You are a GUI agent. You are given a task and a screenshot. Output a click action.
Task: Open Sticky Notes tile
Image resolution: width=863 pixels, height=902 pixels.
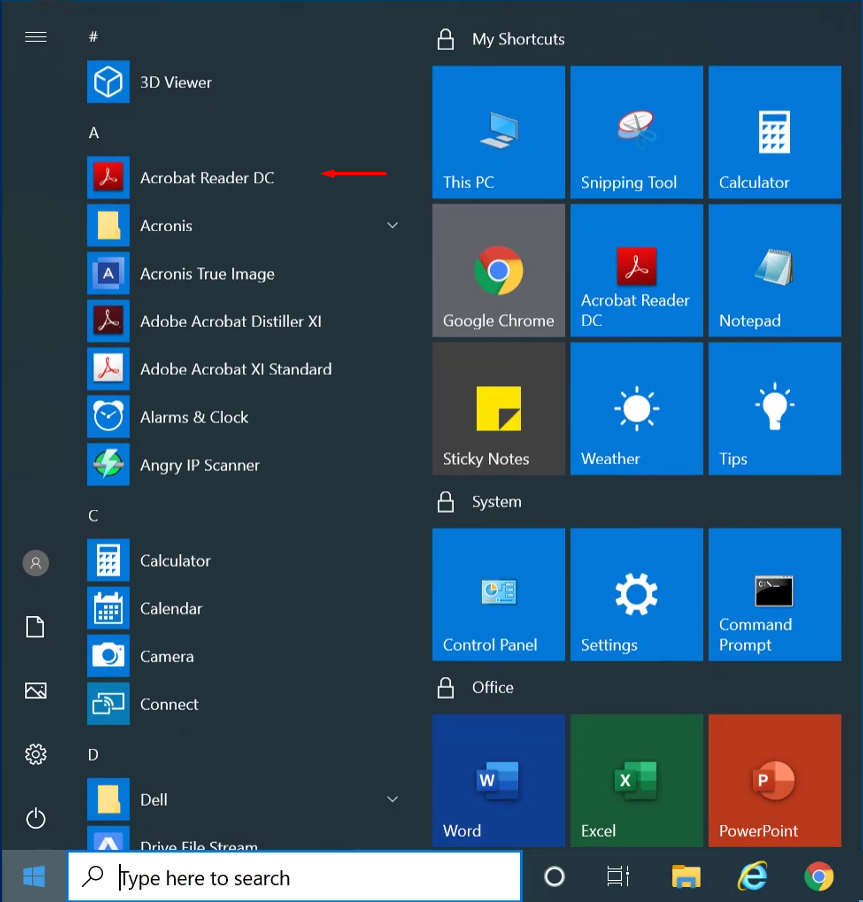(x=498, y=408)
